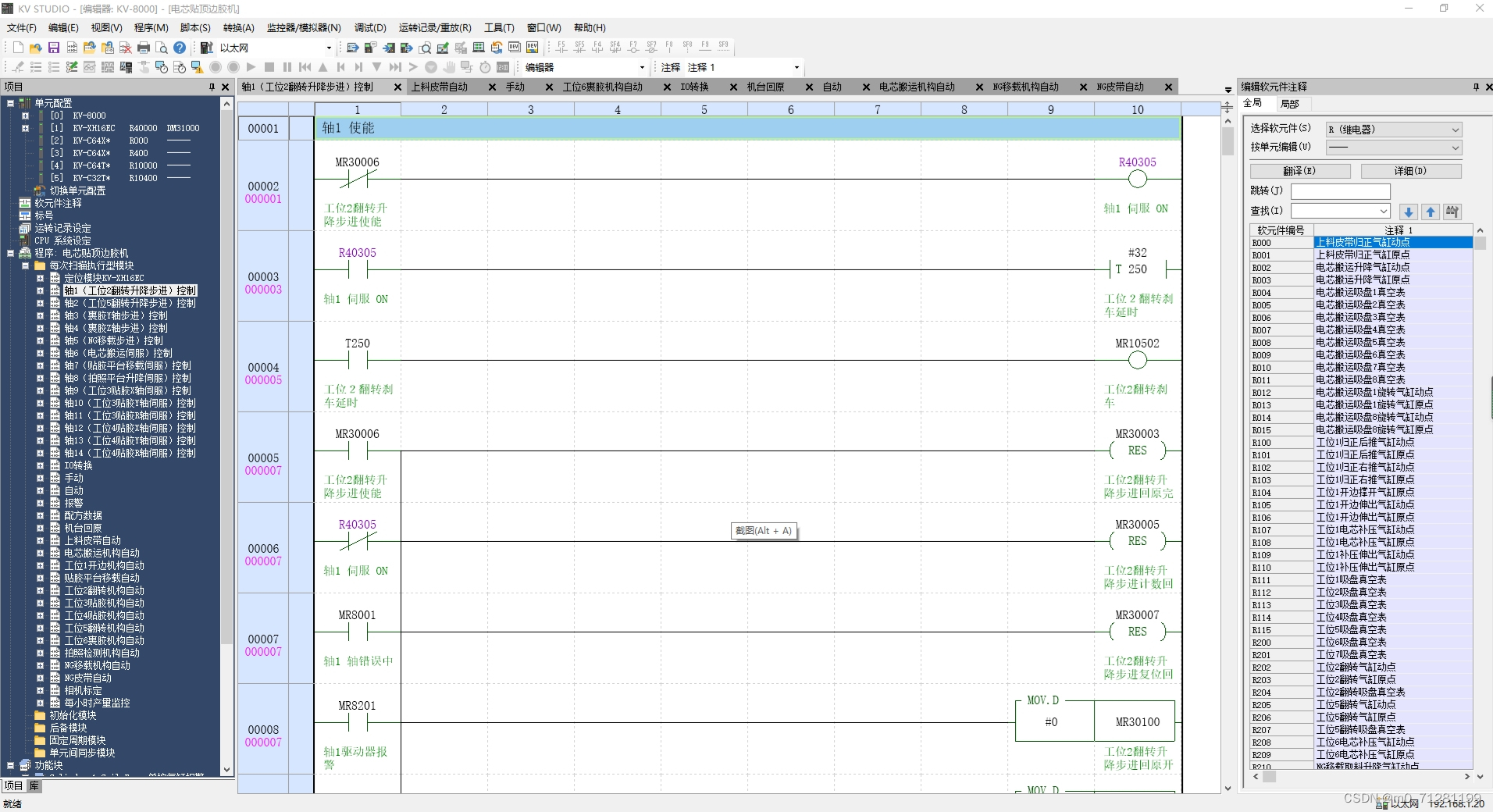Image resolution: width=1493 pixels, height=812 pixels.
Task: Pin the project panel
Action: [212, 87]
